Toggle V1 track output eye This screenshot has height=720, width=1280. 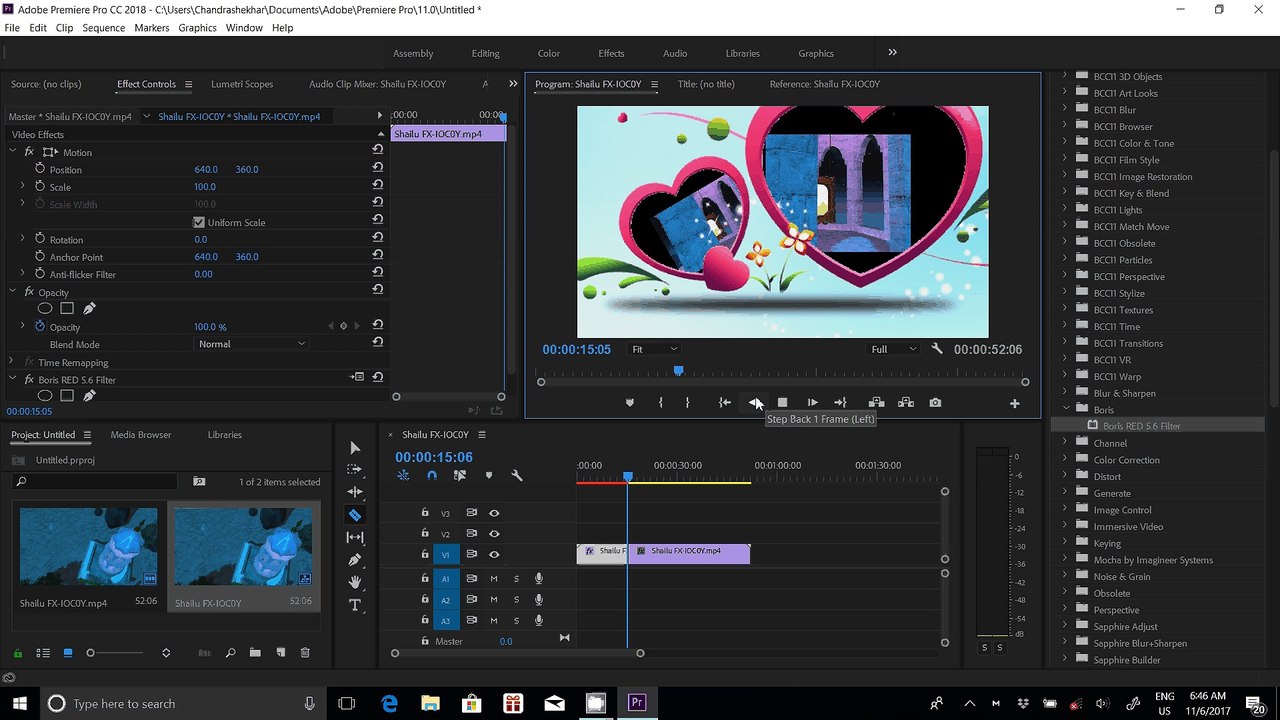494,554
